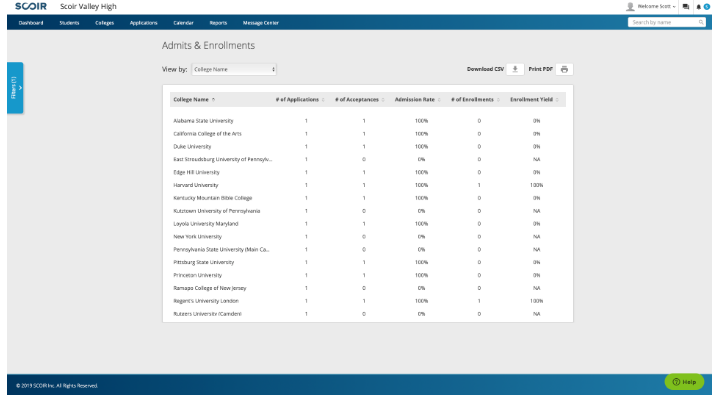Select Harvard University row

coord(368,185)
